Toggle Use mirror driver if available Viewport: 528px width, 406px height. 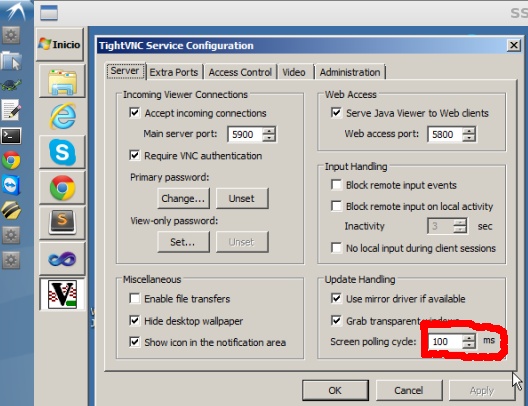336,298
